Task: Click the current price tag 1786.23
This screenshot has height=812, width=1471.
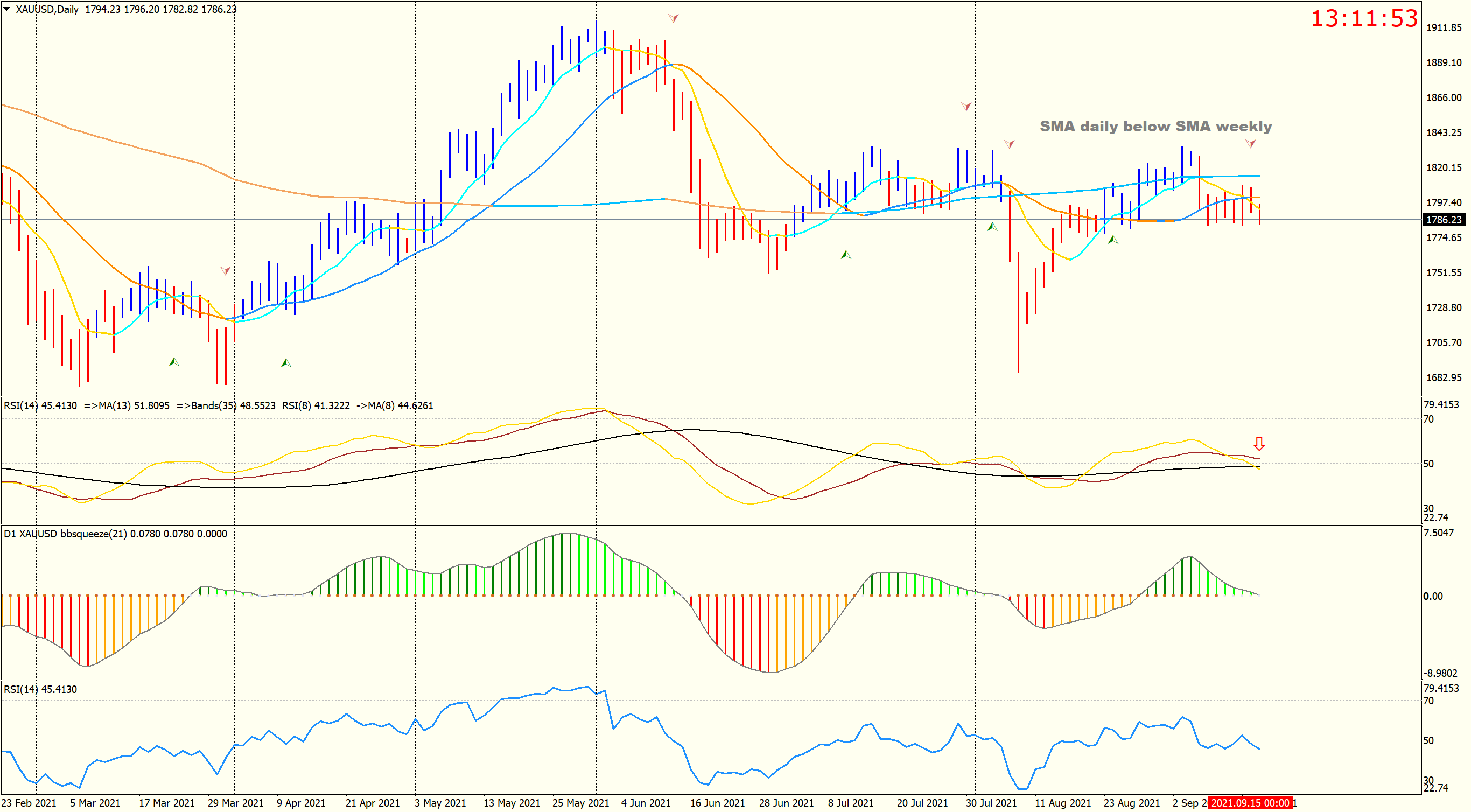Action: [x=1443, y=220]
